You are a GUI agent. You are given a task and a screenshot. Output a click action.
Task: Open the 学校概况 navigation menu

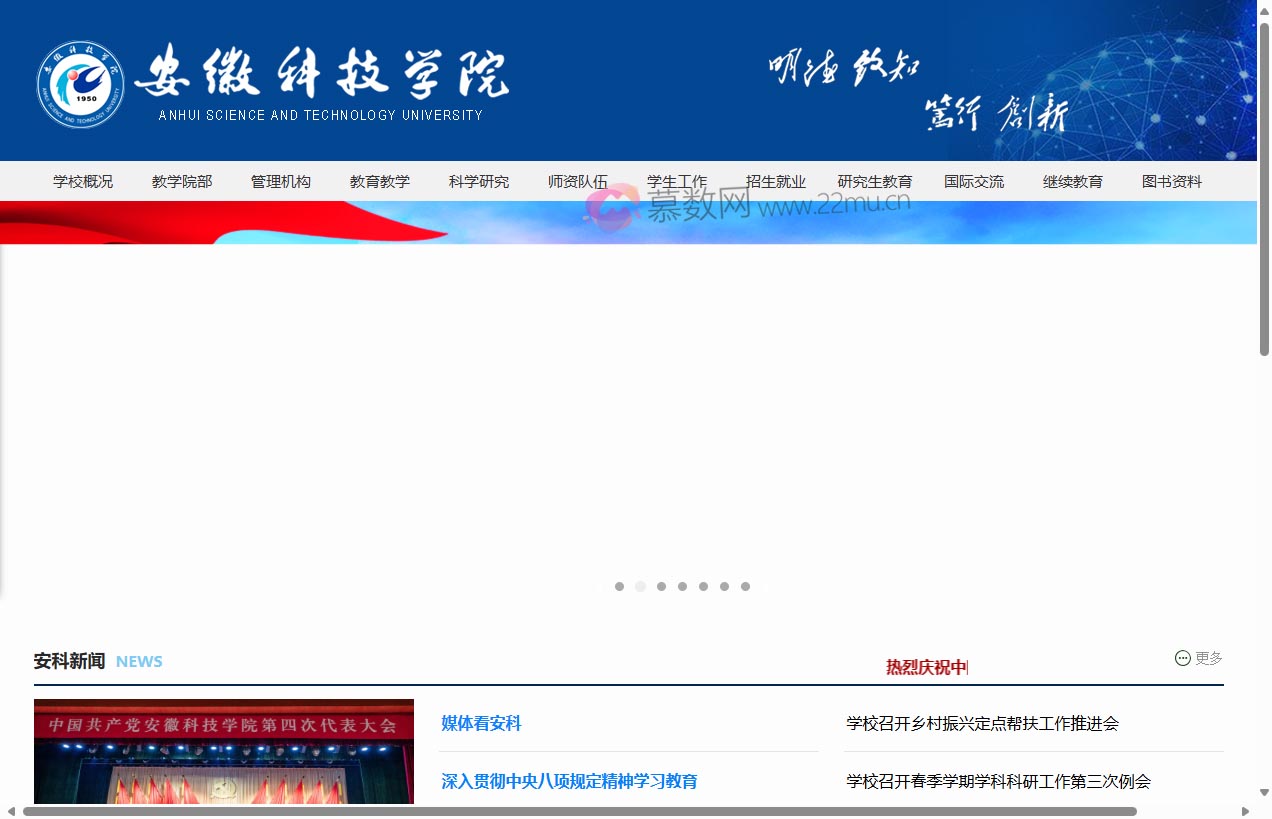click(x=83, y=181)
